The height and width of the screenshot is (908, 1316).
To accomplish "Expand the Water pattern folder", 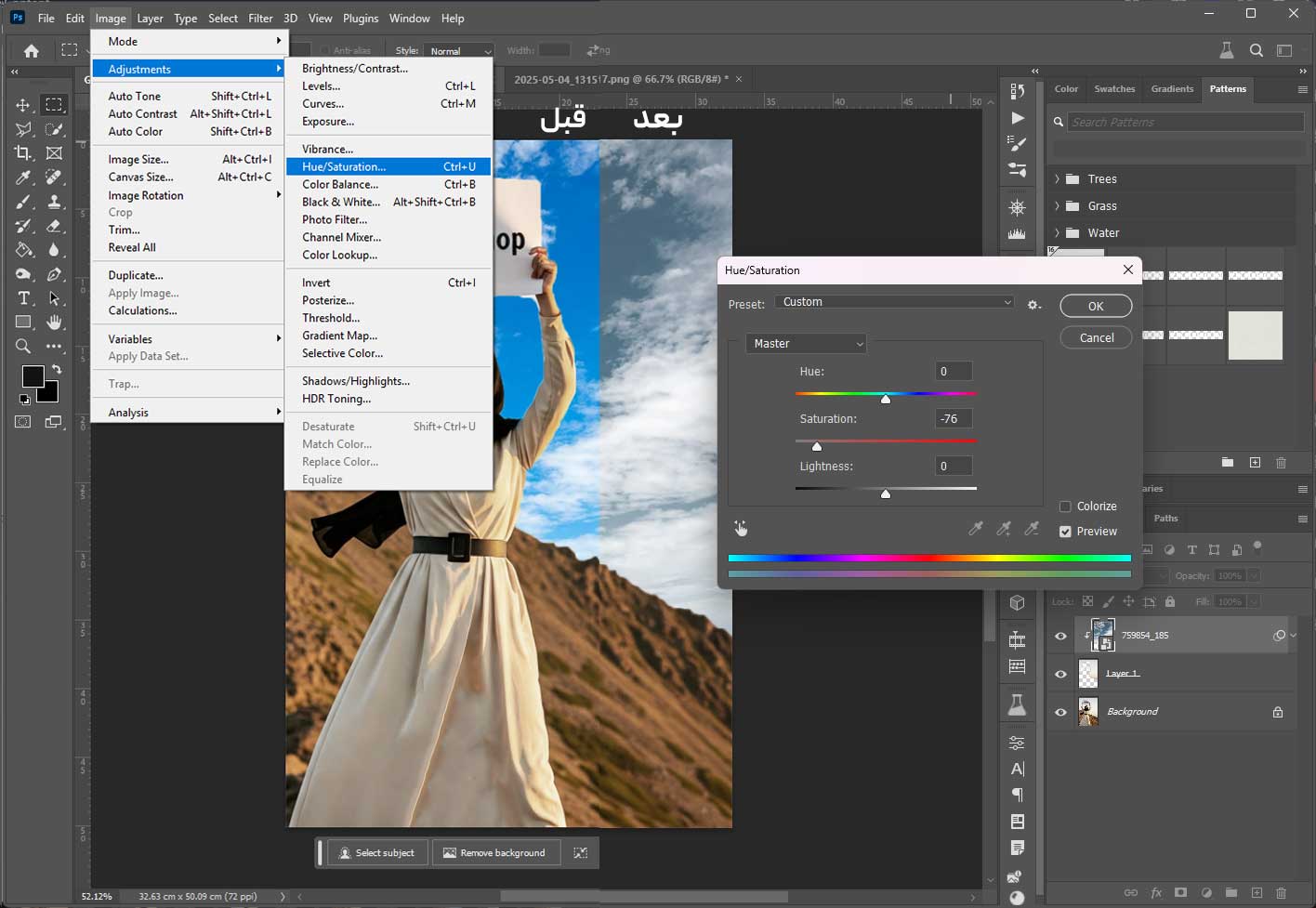I will (1057, 232).
